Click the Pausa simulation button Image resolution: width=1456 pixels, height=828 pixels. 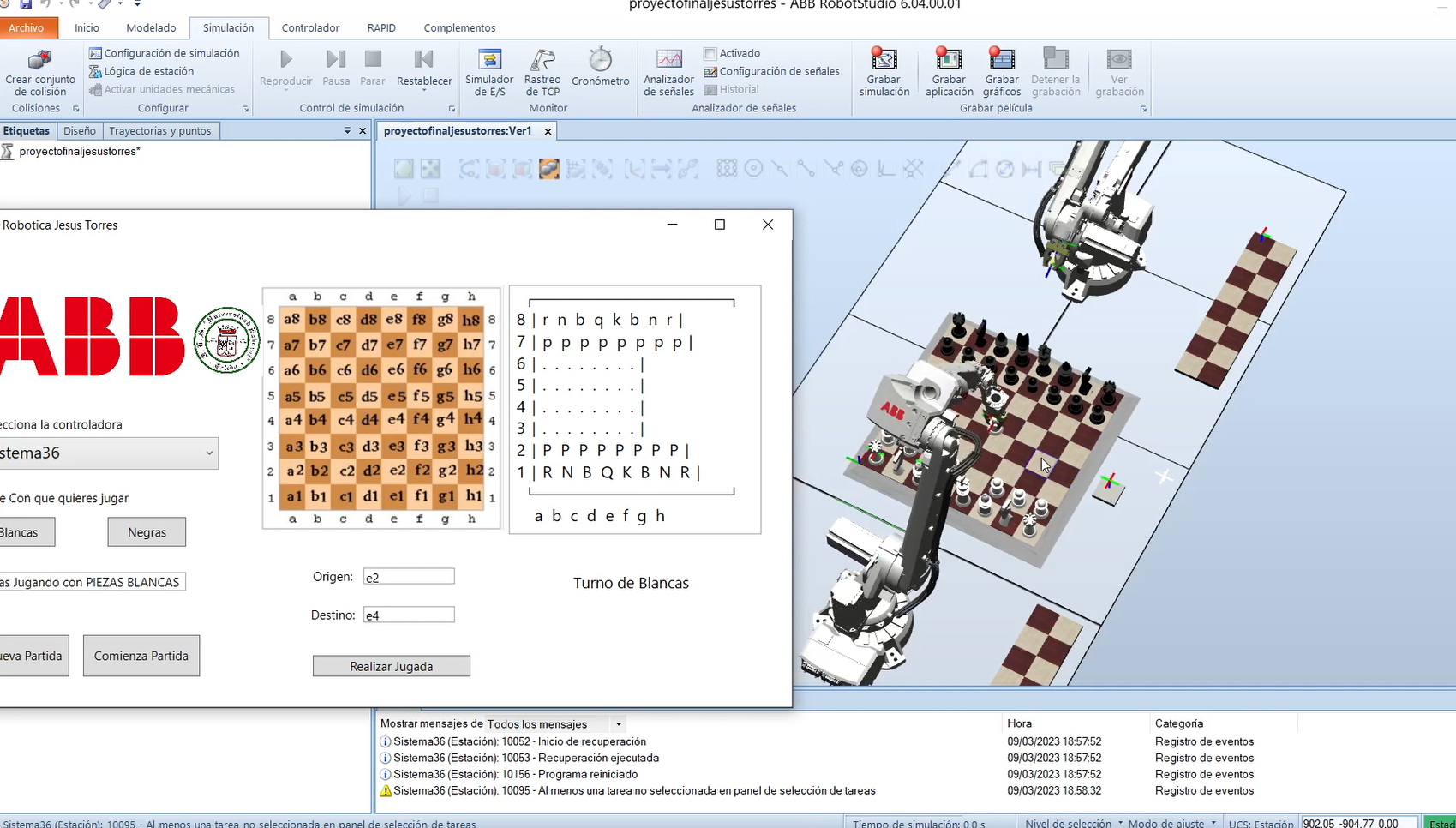(336, 68)
